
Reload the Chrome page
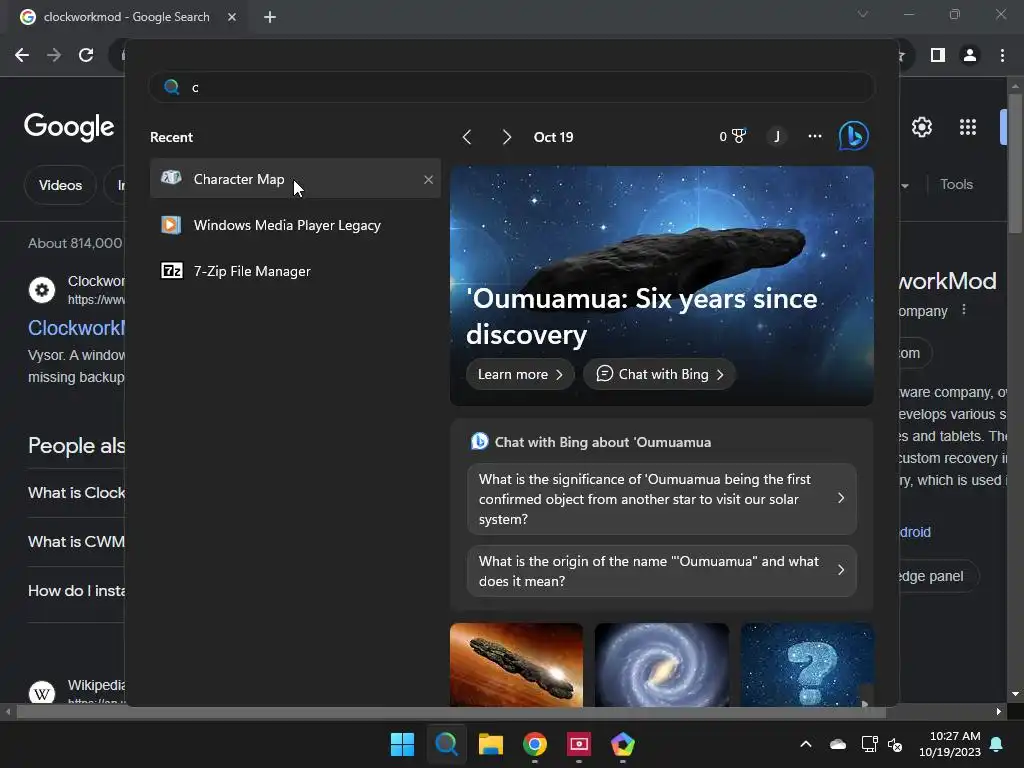(86, 56)
